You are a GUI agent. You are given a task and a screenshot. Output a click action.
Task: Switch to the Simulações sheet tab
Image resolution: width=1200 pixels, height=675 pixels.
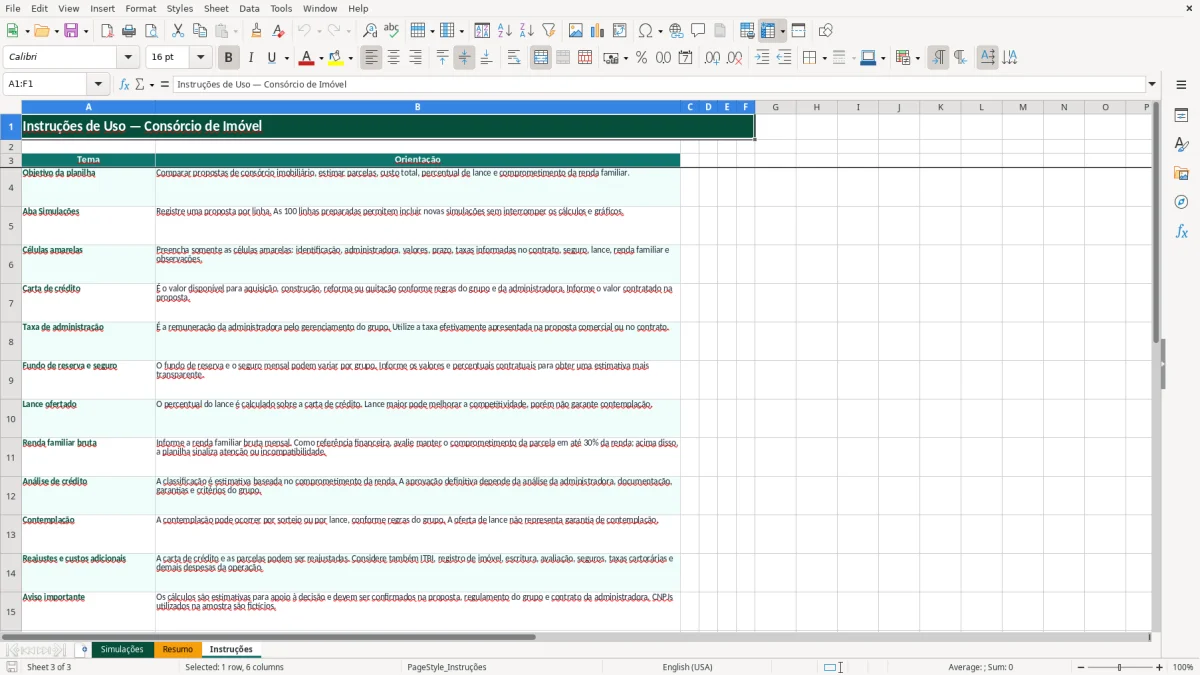122,649
